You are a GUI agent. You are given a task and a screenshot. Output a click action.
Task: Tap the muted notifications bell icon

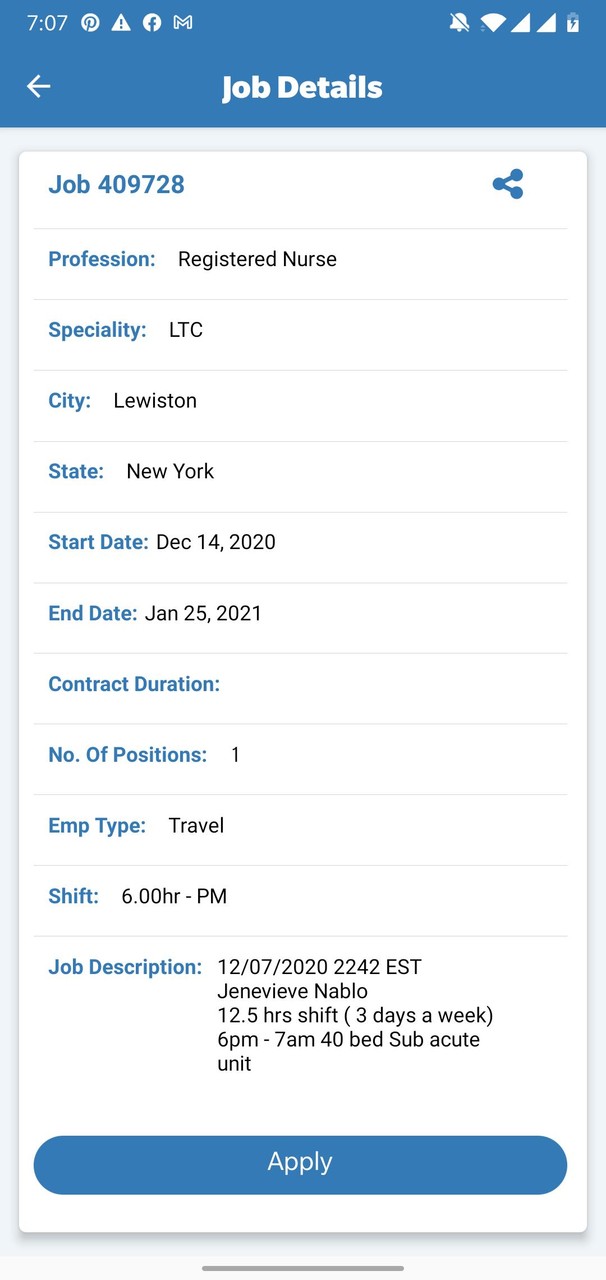[x=459, y=22]
